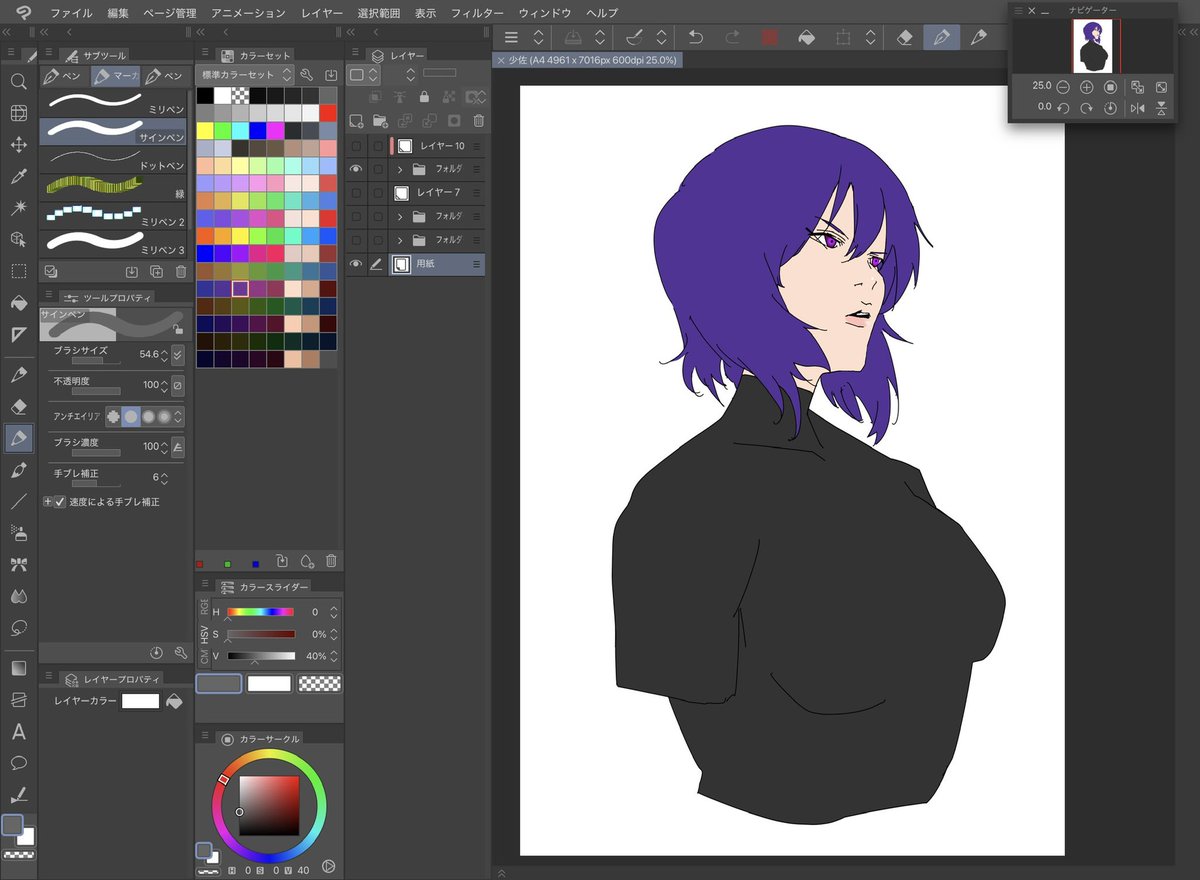Create a new layer folder

tap(380, 121)
